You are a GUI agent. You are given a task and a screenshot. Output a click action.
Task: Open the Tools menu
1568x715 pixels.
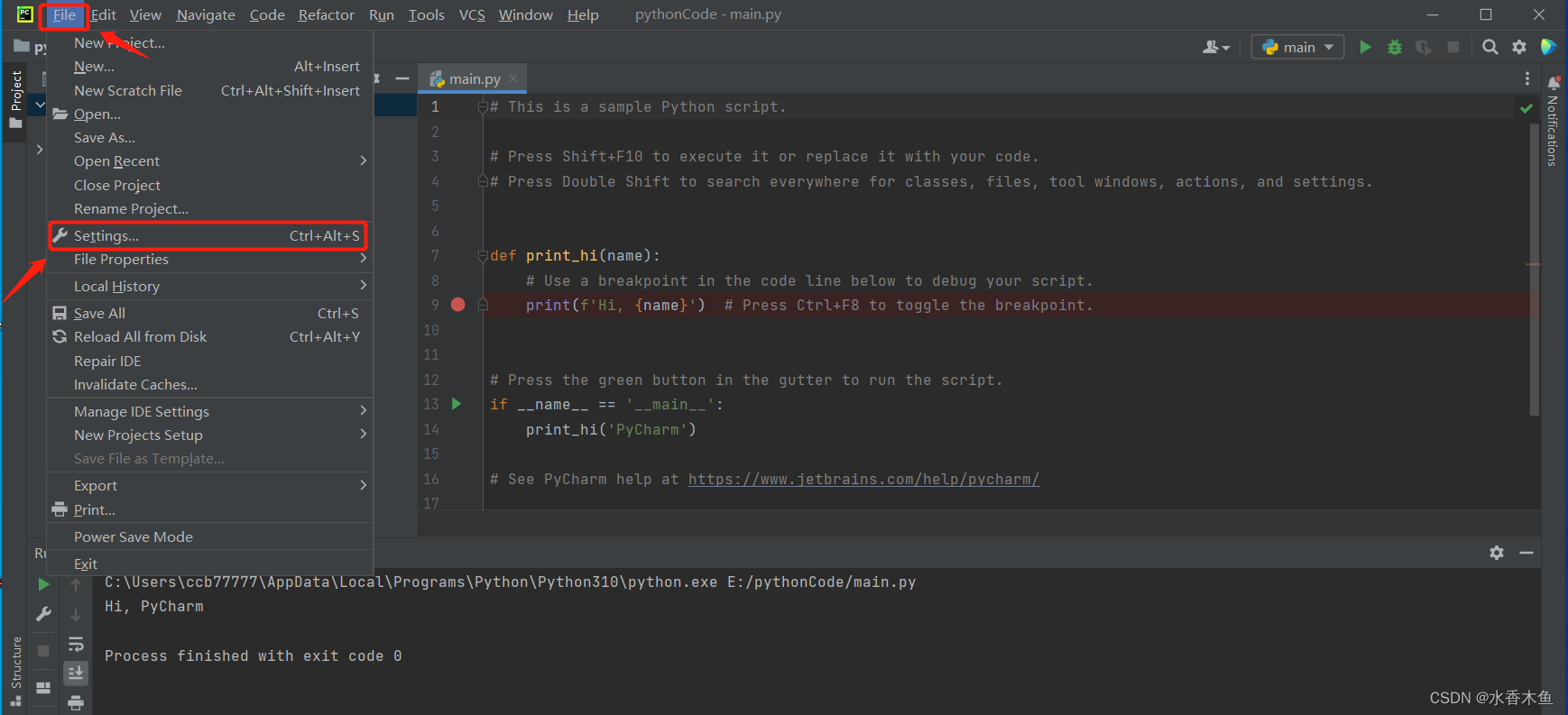426,14
